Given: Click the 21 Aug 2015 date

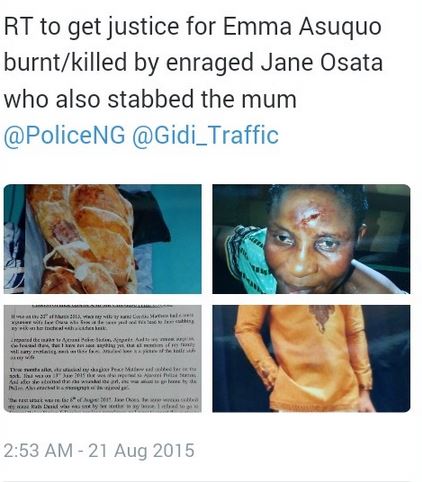Looking at the screenshot, I should pyautogui.click(x=141, y=451).
